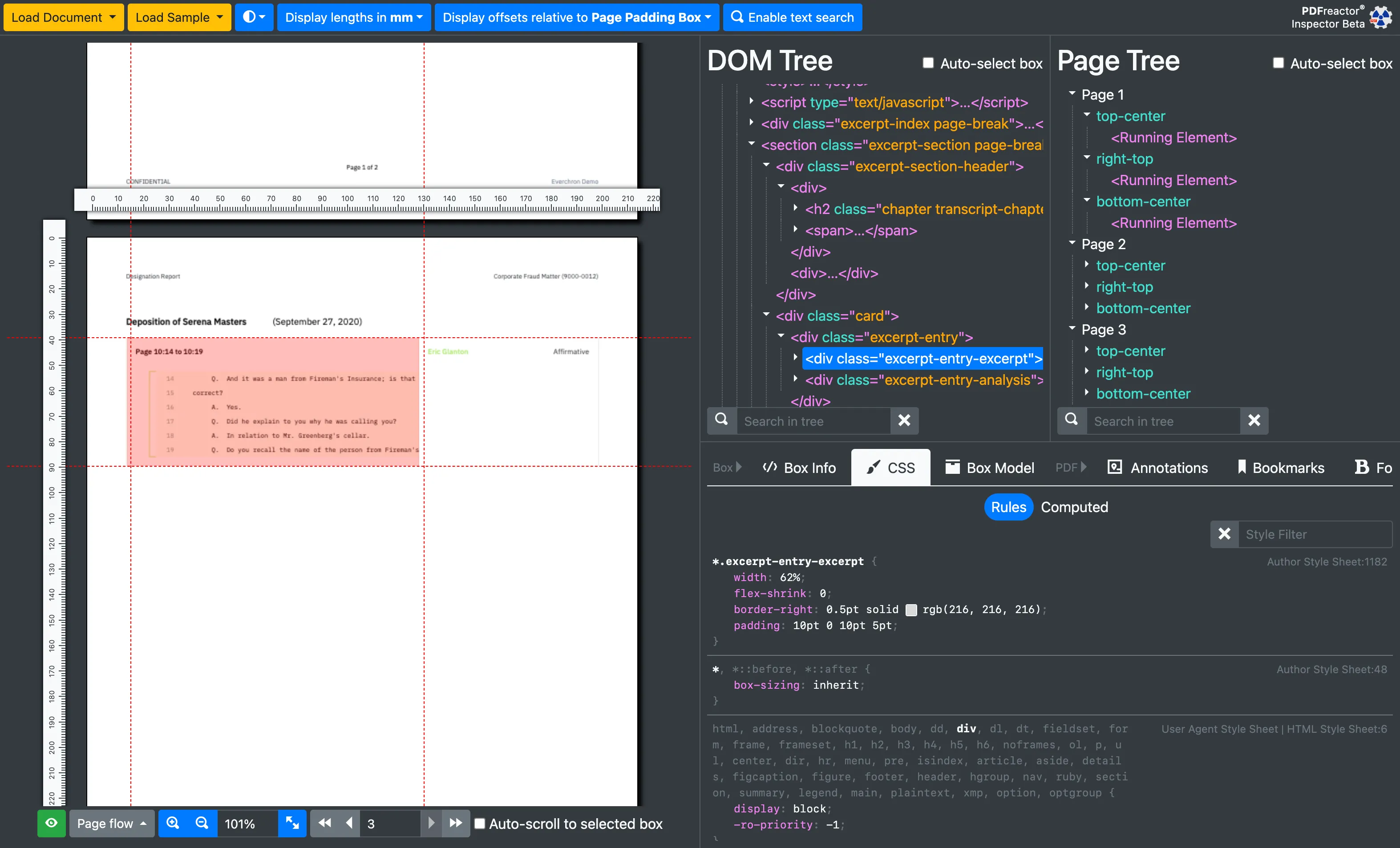1400x848 pixels.
Task: Jump to first page with double-left arrows
Action: (325, 823)
